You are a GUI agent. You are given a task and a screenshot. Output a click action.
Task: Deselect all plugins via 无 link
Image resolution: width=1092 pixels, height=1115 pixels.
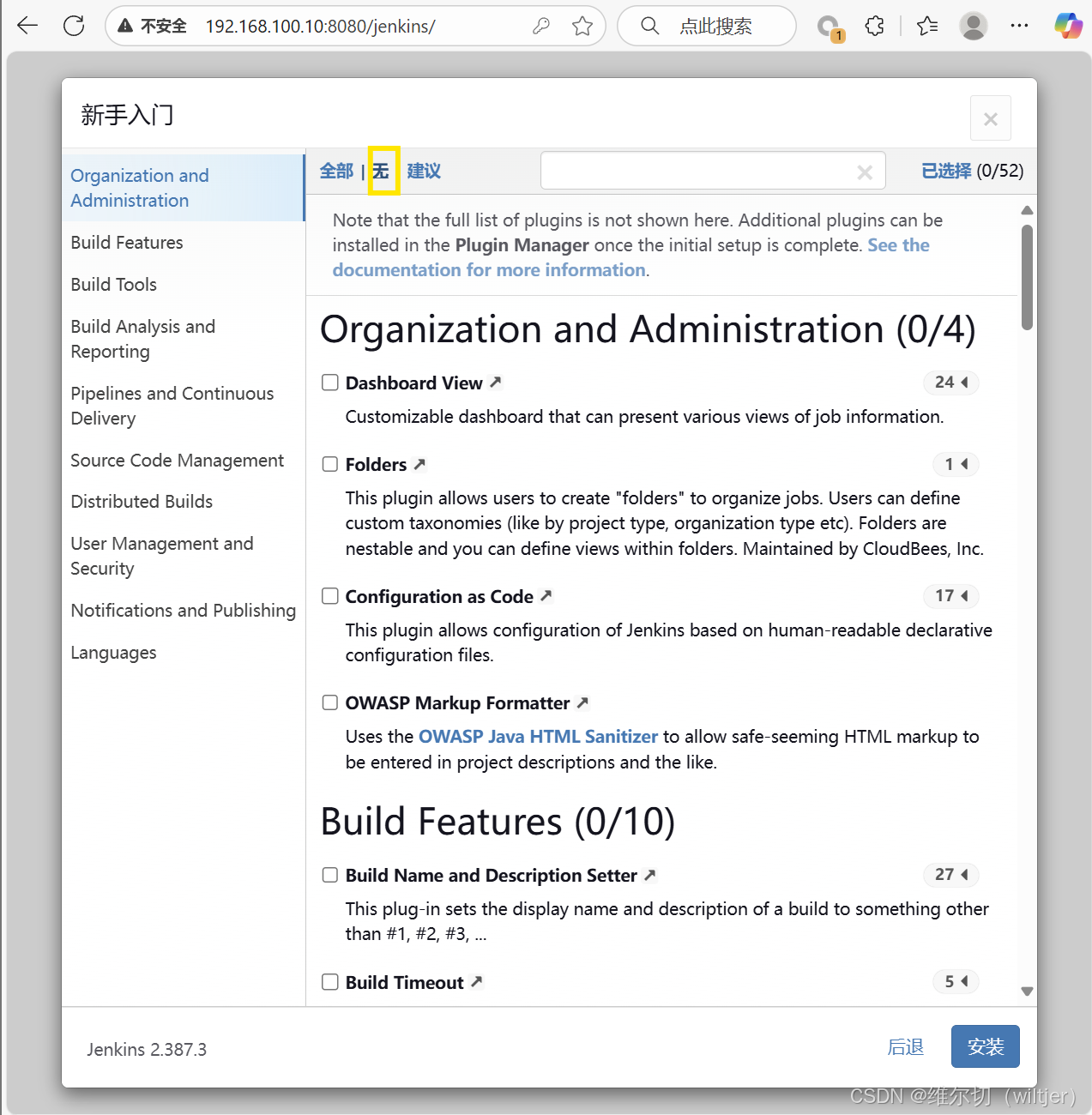tap(382, 171)
